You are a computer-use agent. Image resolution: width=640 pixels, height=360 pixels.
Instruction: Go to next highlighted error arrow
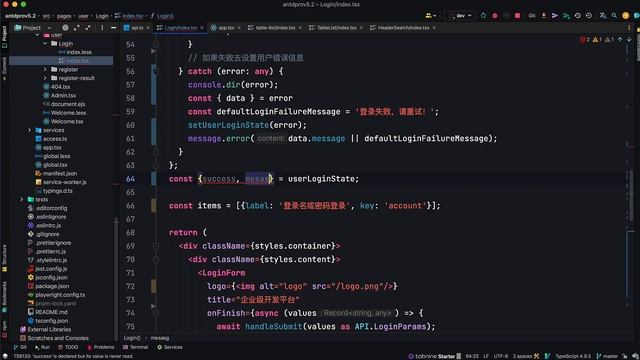pyautogui.click(x=629, y=40)
